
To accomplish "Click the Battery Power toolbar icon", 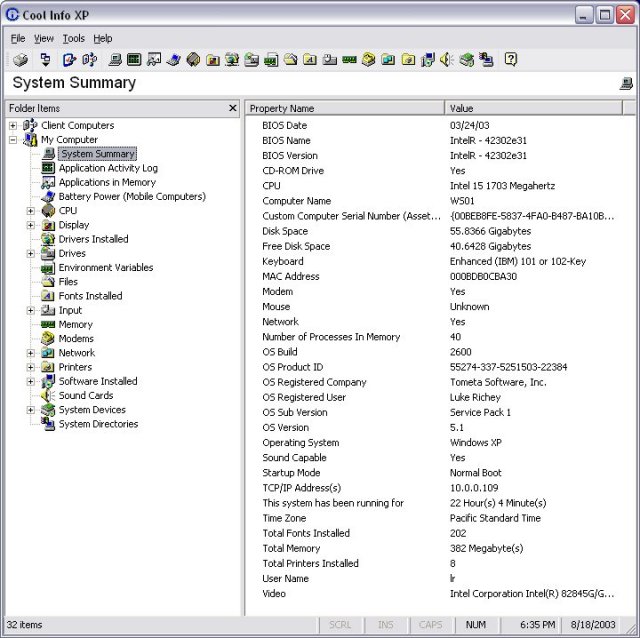I will coord(173,60).
